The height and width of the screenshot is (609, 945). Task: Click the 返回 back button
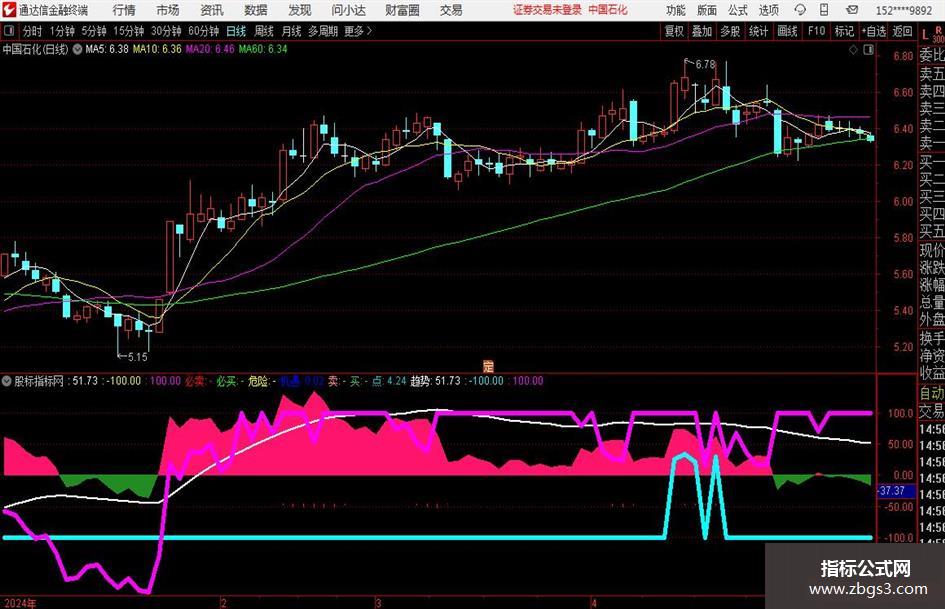(x=902, y=31)
